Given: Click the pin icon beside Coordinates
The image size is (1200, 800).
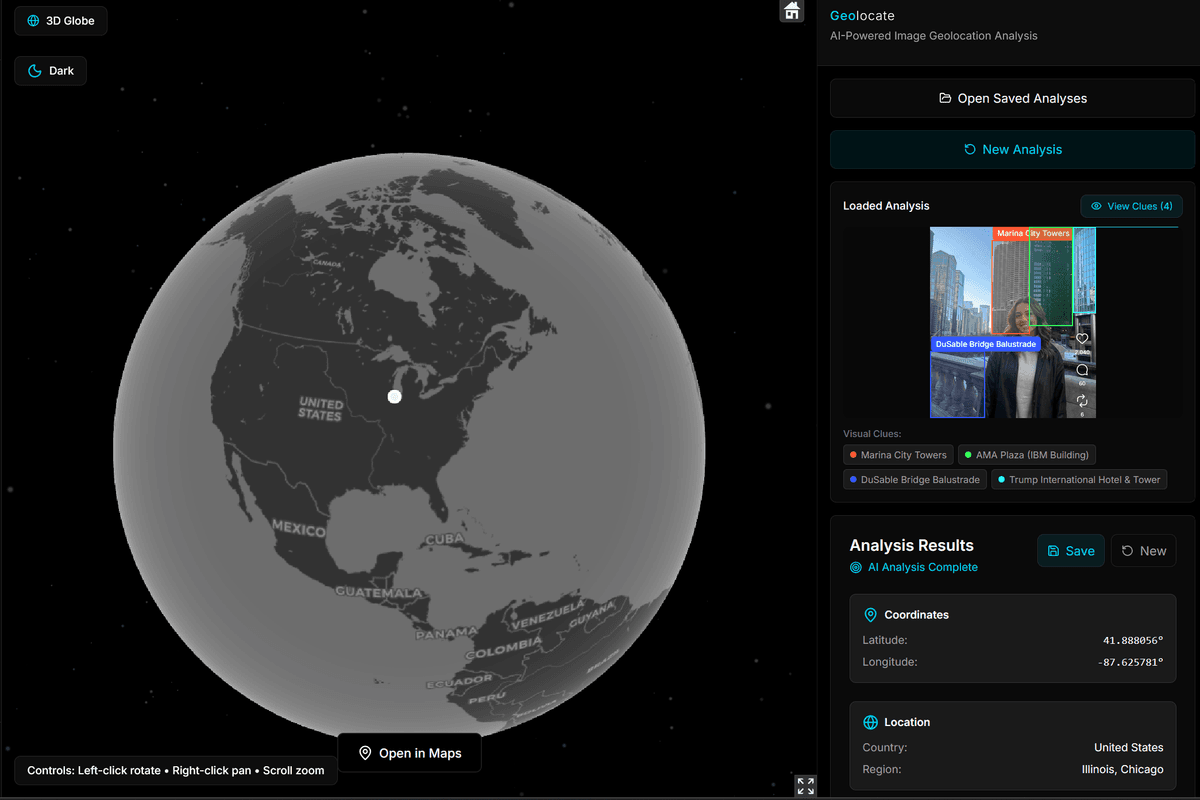Looking at the screenshot, I should pos(870,615).
